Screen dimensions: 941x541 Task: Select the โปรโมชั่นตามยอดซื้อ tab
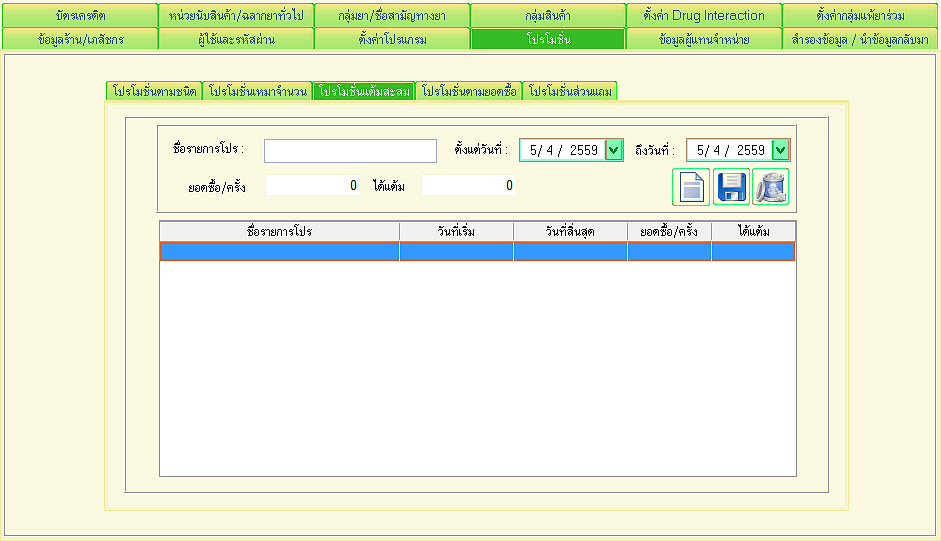pos(468,91)
